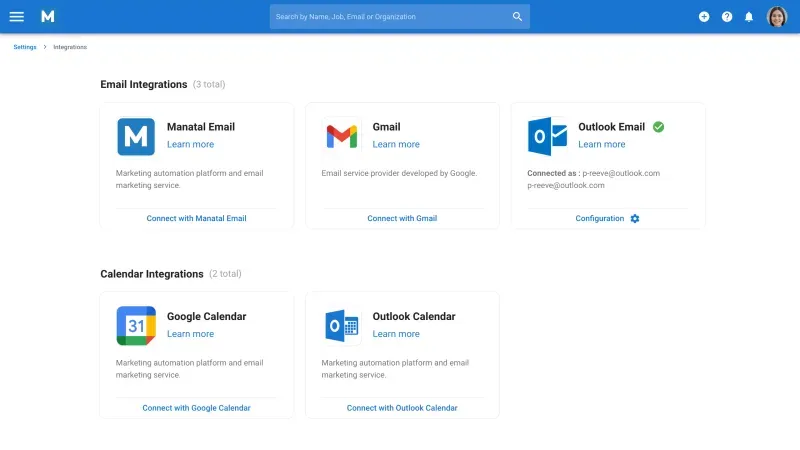
Task: Open Learn more under Gmail
Action: [396, 144]
